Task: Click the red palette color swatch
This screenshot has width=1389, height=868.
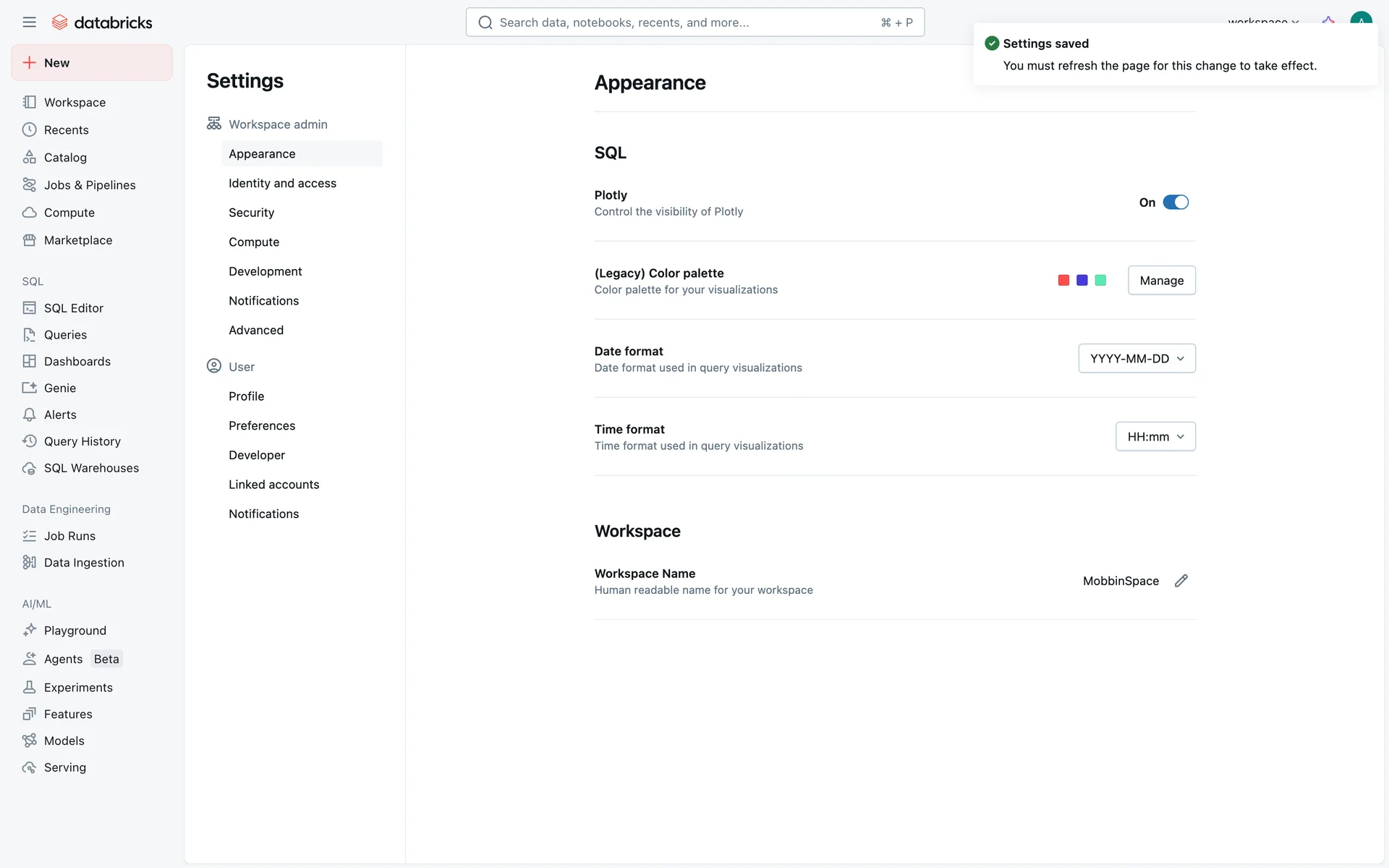Action: pyautogui.click(x=1063, y=281)
